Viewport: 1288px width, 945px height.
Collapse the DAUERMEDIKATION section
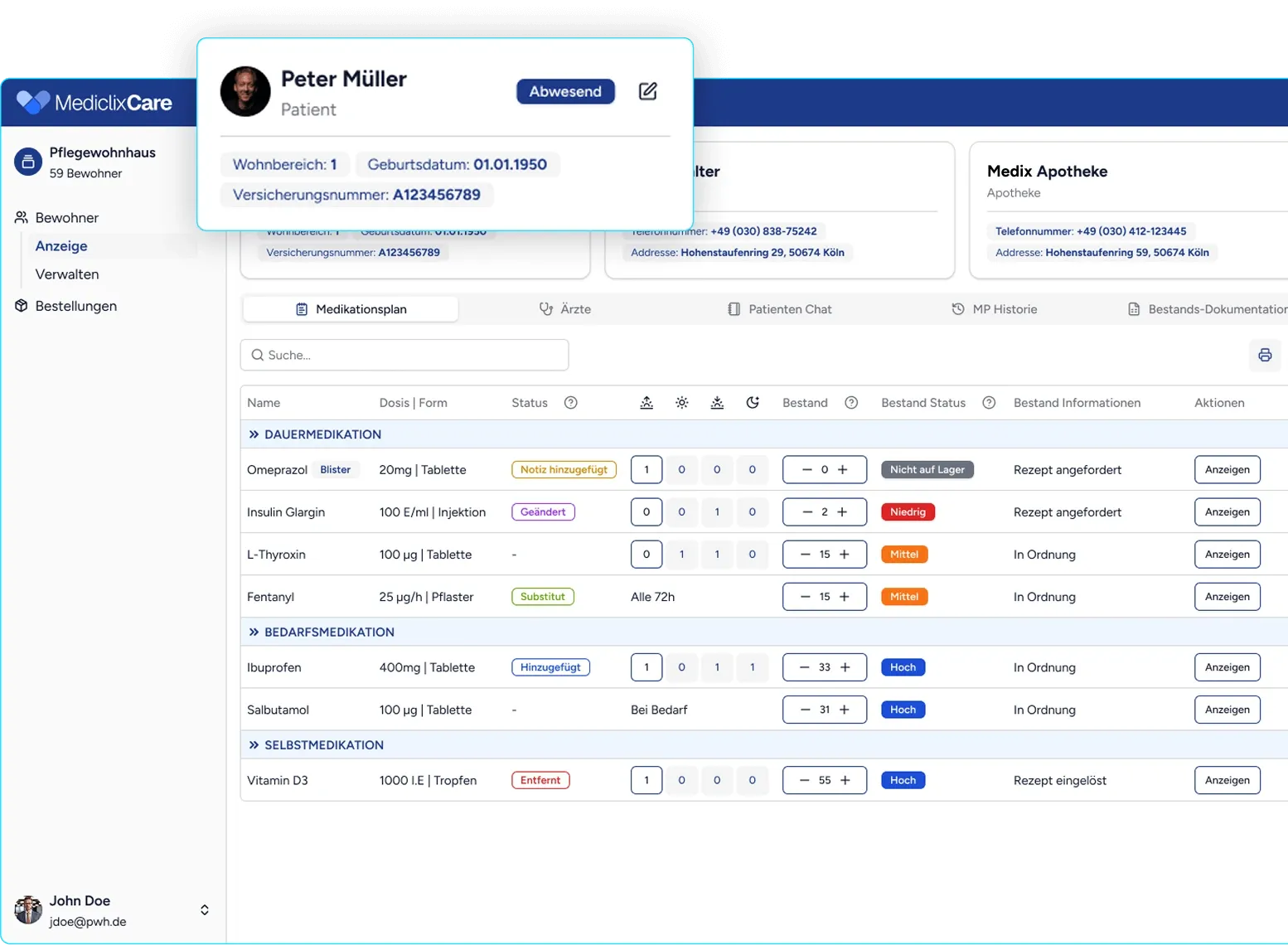coord(254,434)
